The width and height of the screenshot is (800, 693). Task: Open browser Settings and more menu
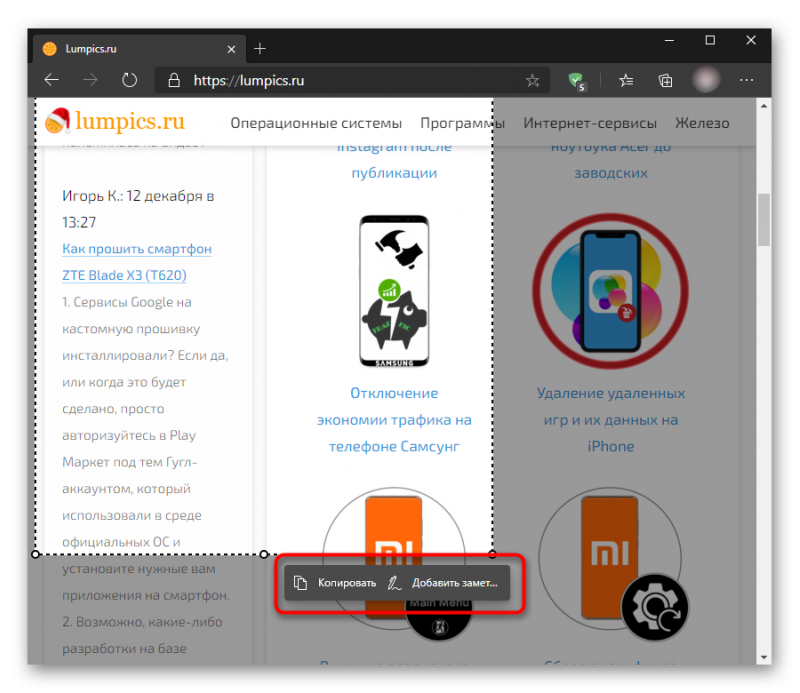(x=746, y=80)
